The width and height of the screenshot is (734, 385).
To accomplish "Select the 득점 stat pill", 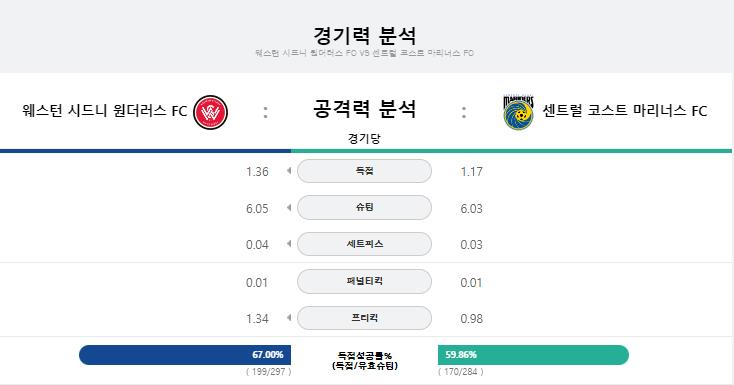I will (364, 171).
